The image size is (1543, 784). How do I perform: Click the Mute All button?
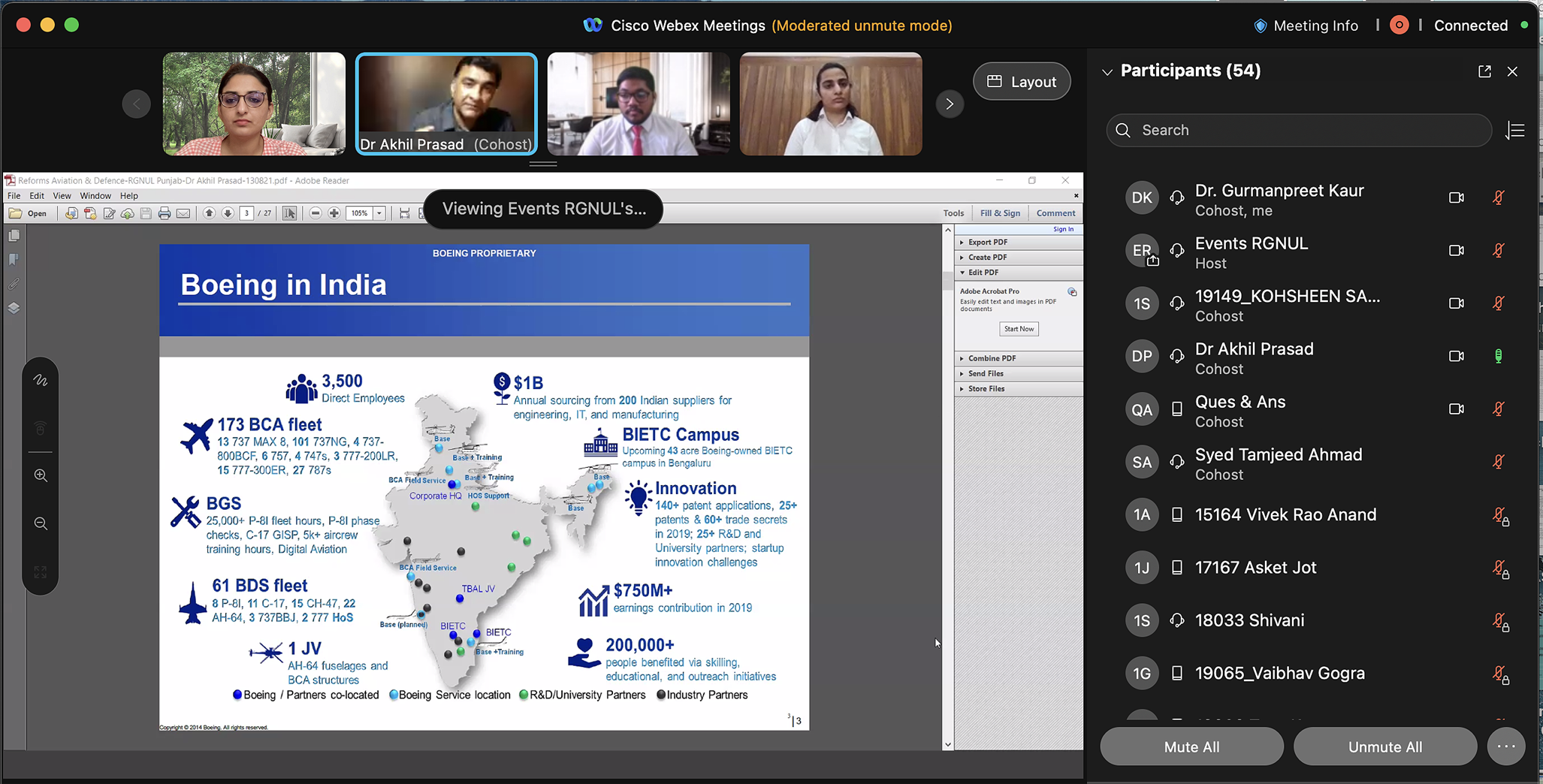(x=1191, y=746)
